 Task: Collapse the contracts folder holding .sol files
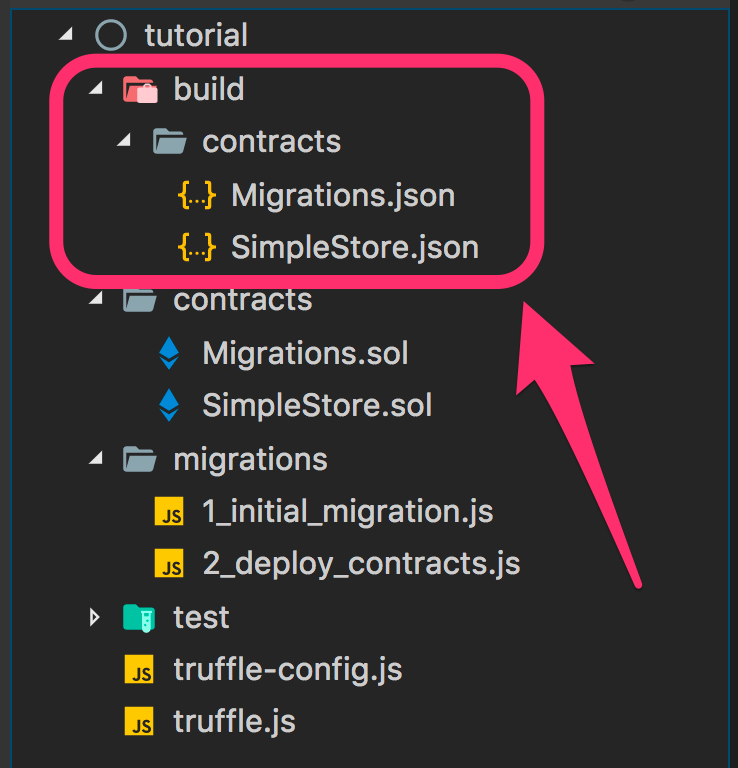click(96, 298)
